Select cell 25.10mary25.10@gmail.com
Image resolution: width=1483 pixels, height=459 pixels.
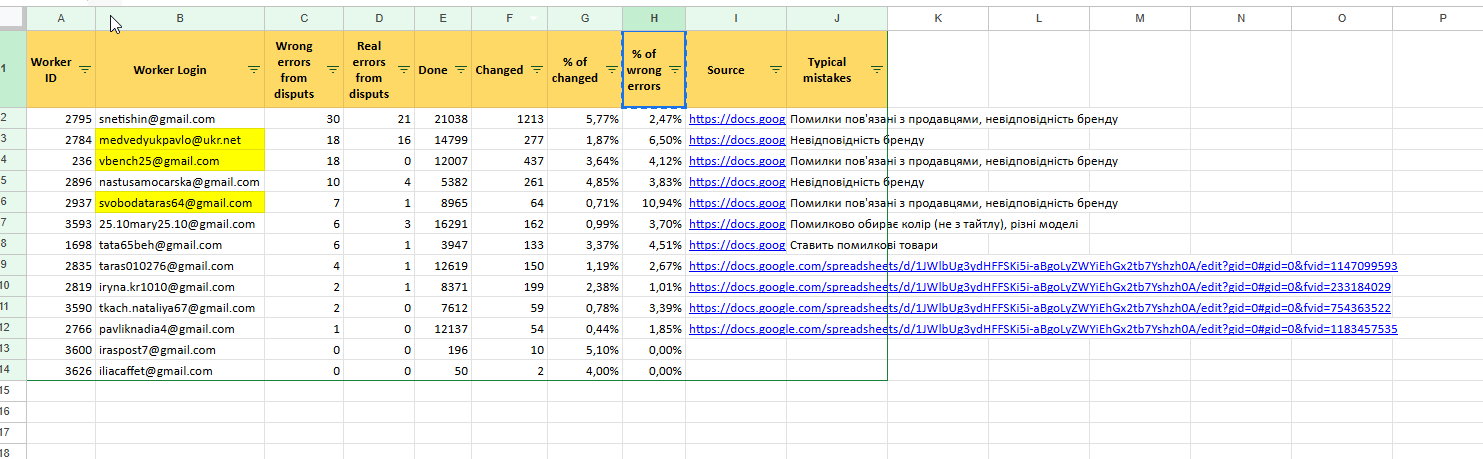(x=180, y=224)
